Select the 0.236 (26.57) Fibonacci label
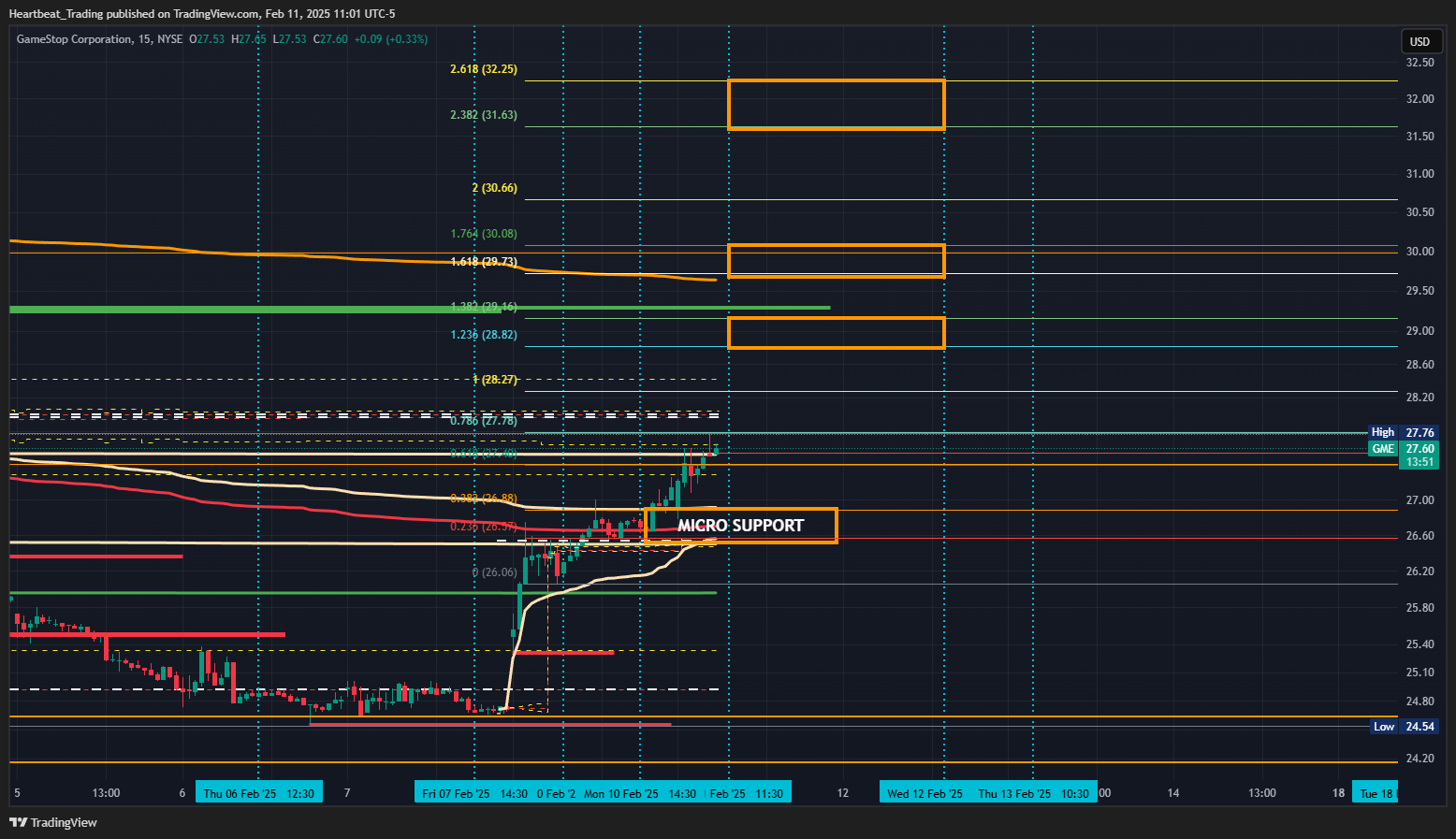The height and width of the screenshot is (839, 1456). 484,527
